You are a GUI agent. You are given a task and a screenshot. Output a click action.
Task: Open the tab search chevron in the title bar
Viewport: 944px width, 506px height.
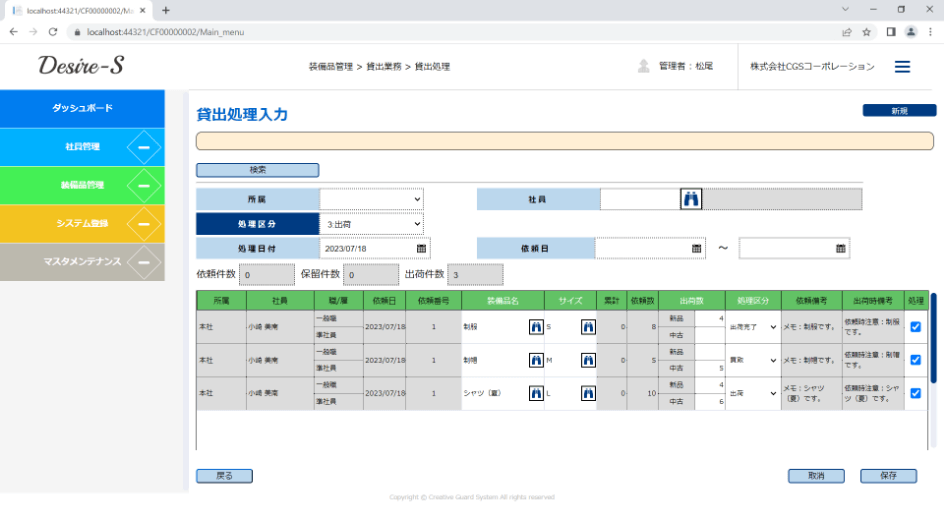click(x=845, y=9)
